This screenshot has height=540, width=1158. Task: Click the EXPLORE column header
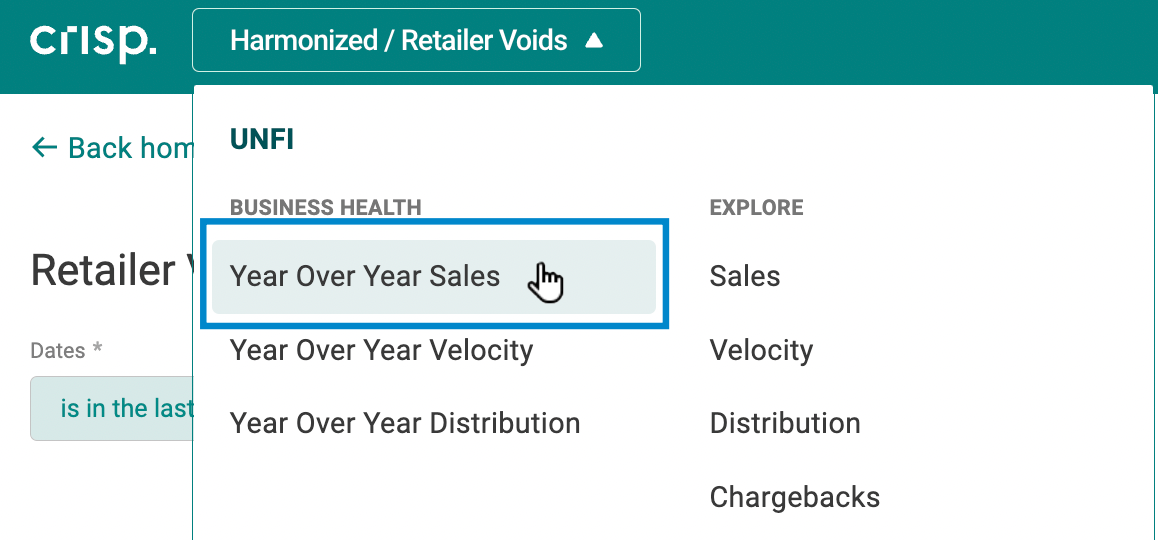coord(756,208)
